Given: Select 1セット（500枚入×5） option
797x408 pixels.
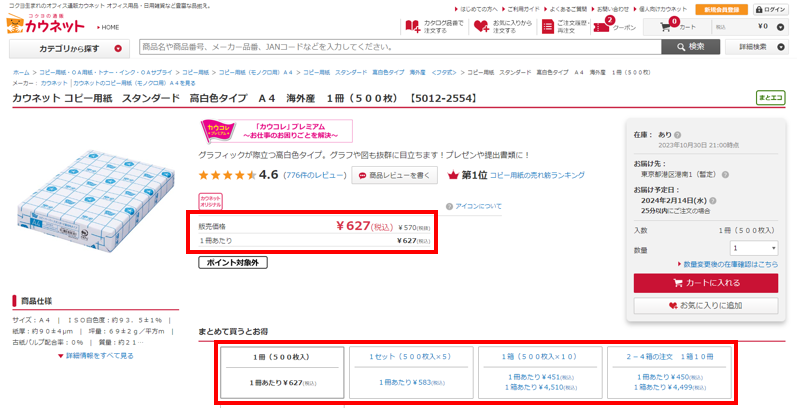Looking at the screenshot, I should click(411, 373).
